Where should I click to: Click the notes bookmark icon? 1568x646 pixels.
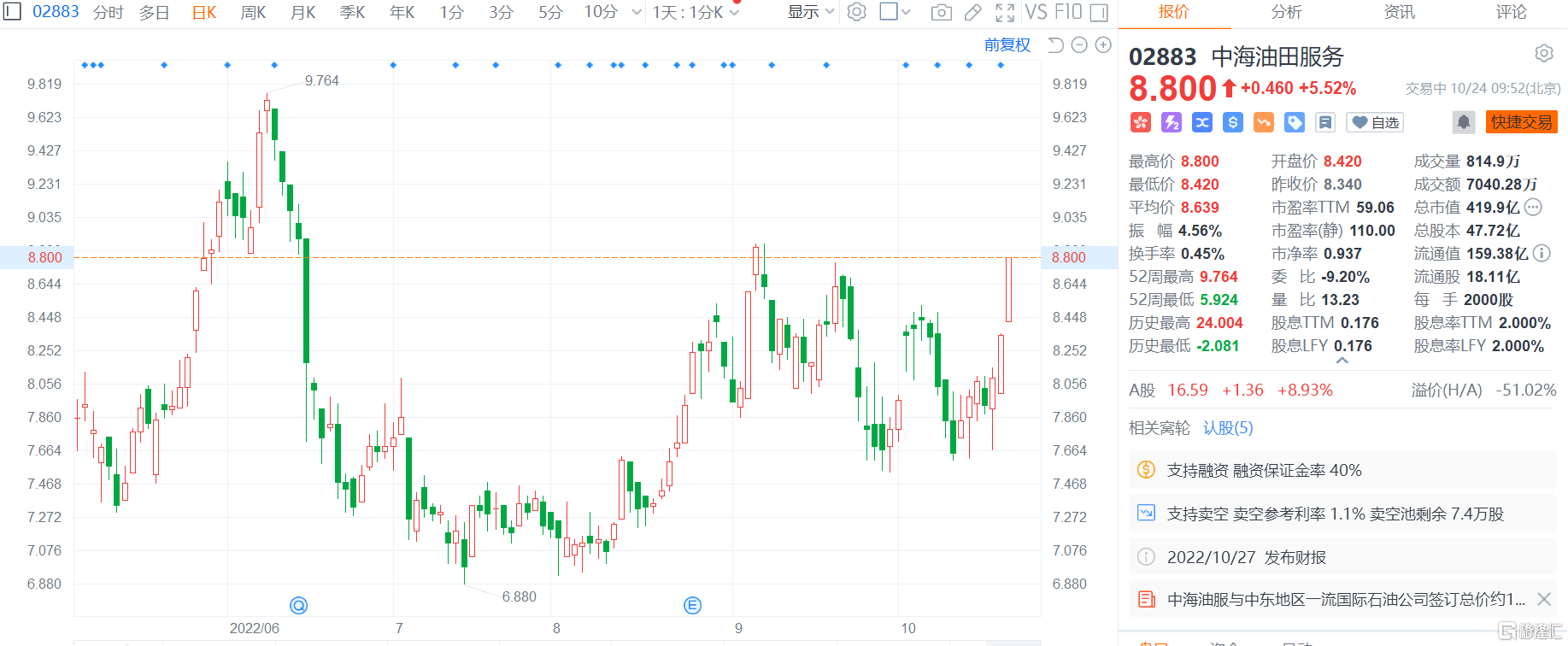1325,122
